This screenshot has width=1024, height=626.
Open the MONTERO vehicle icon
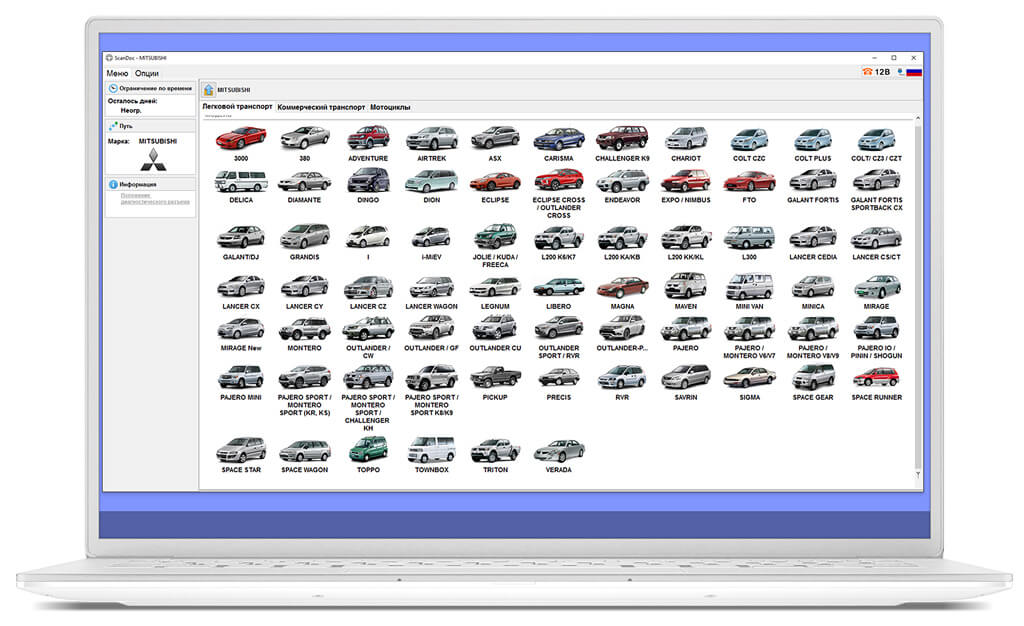coord(305,328)
